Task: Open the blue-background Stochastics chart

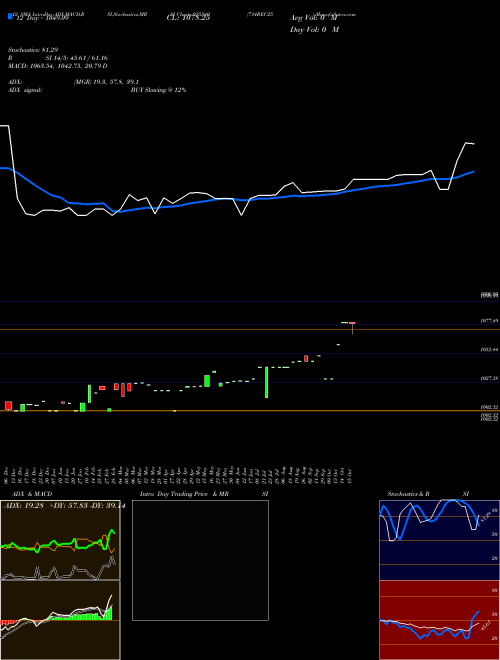Action: [x=439, y=540]
